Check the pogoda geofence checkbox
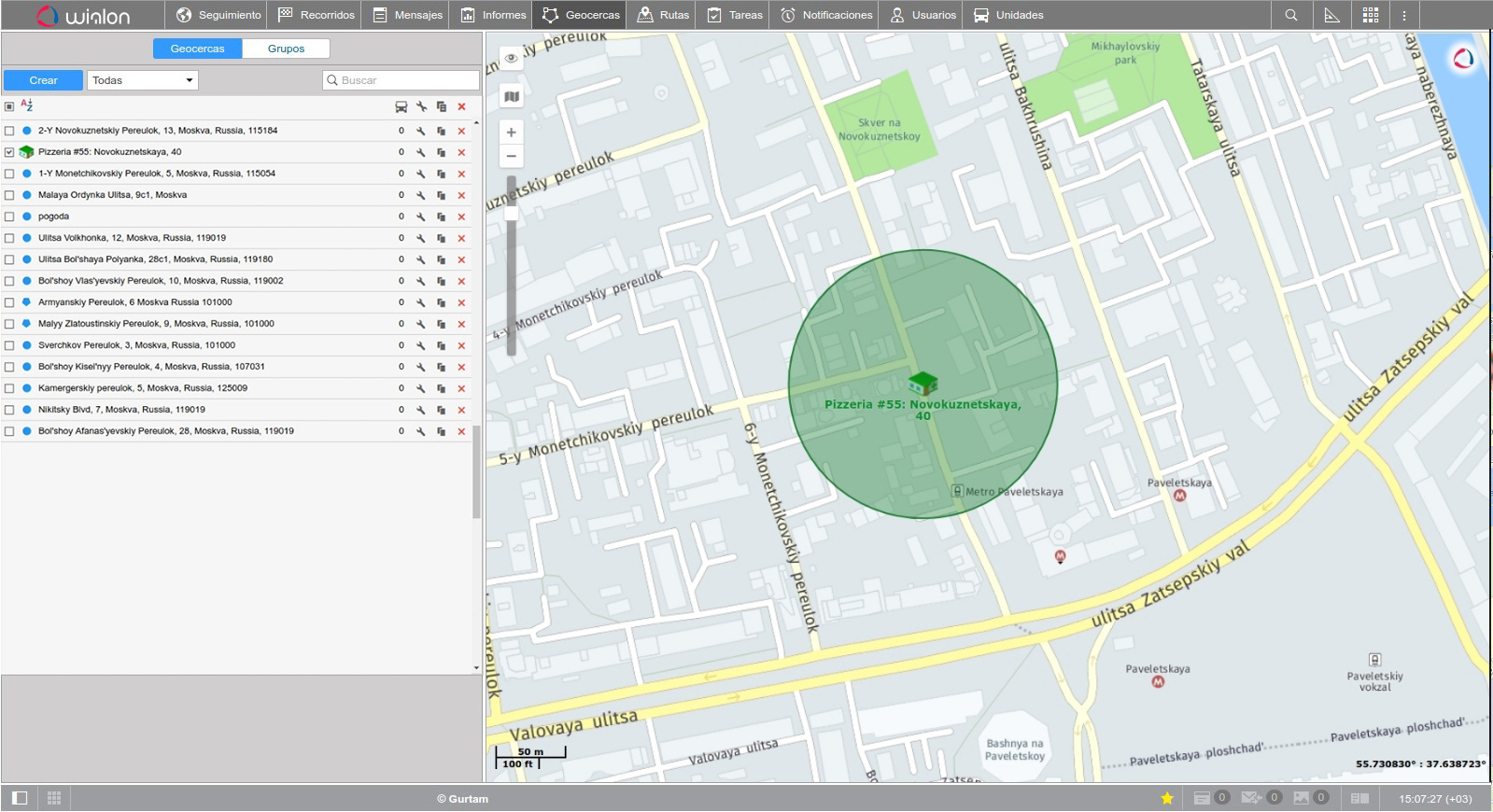 pyautogui.click(x=9, y=217)
